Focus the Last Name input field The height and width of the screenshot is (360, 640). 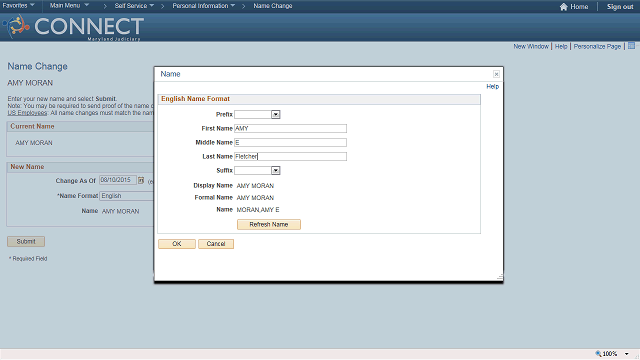[290, 156]
